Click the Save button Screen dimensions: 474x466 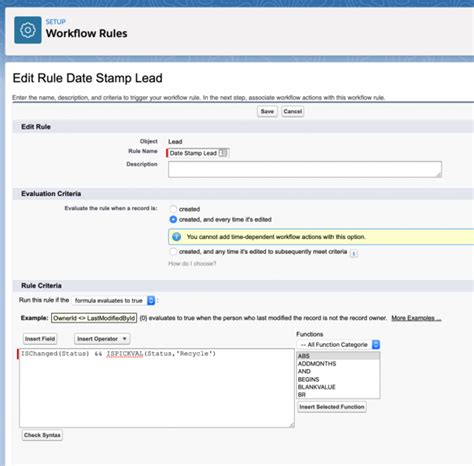coord(267,111)
